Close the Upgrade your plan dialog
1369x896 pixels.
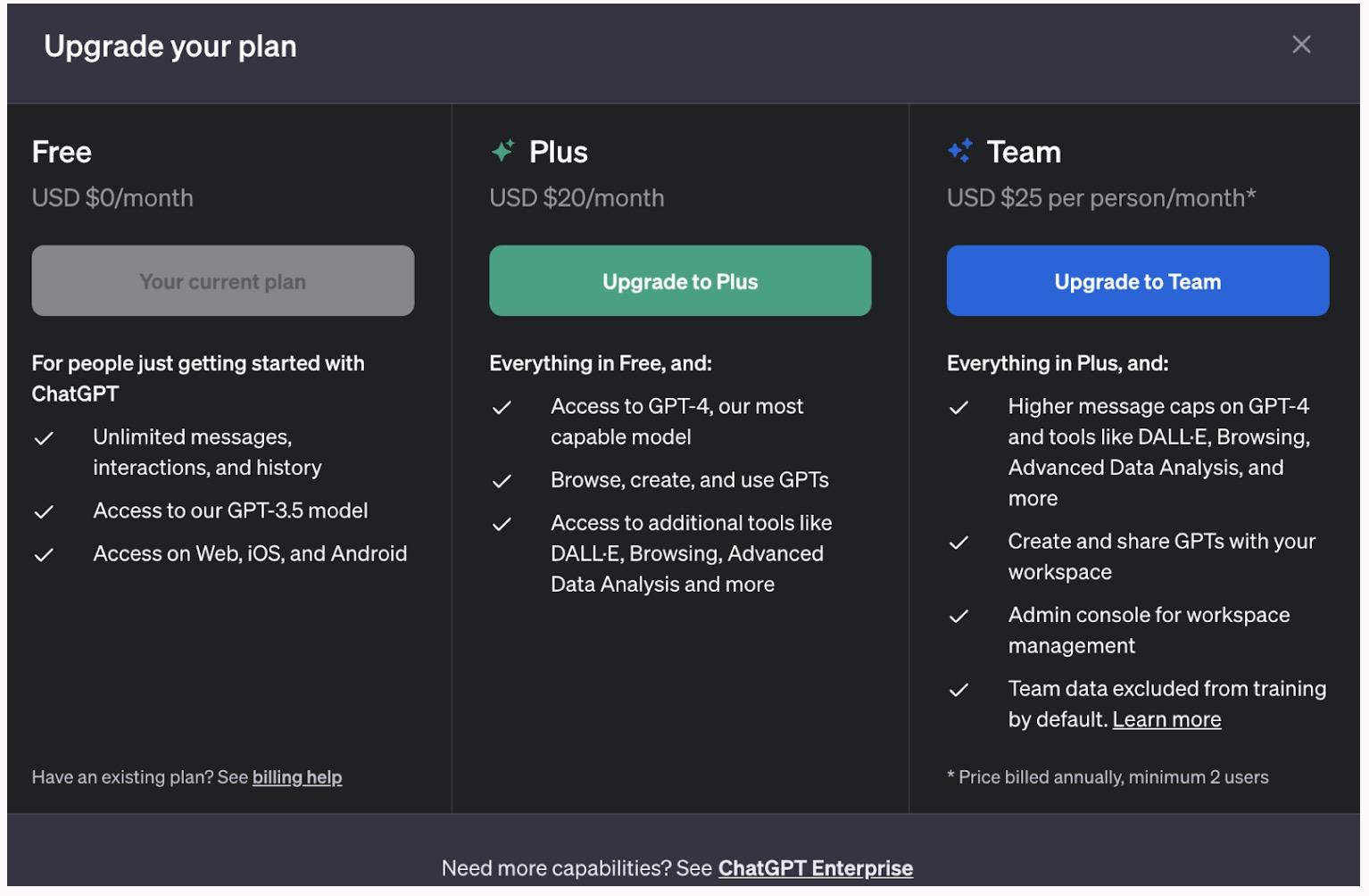pos(1301,45)
